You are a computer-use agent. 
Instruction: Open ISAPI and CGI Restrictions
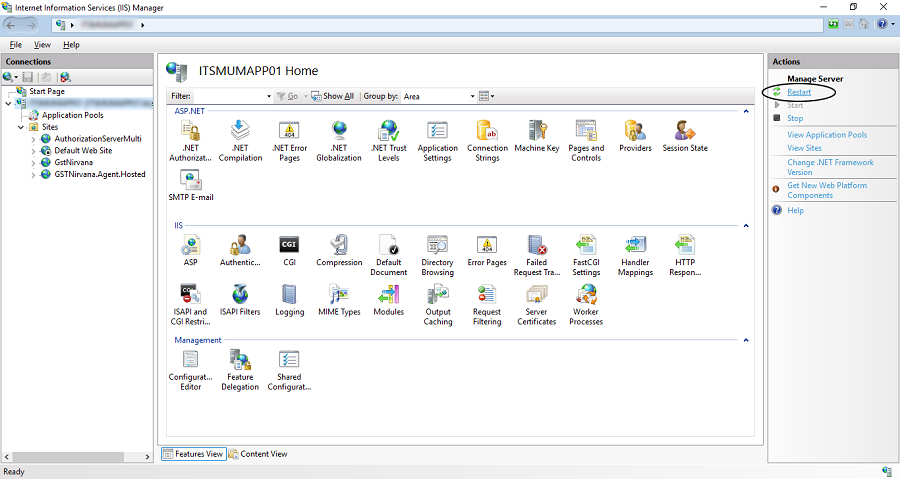[x=191, y=305]
